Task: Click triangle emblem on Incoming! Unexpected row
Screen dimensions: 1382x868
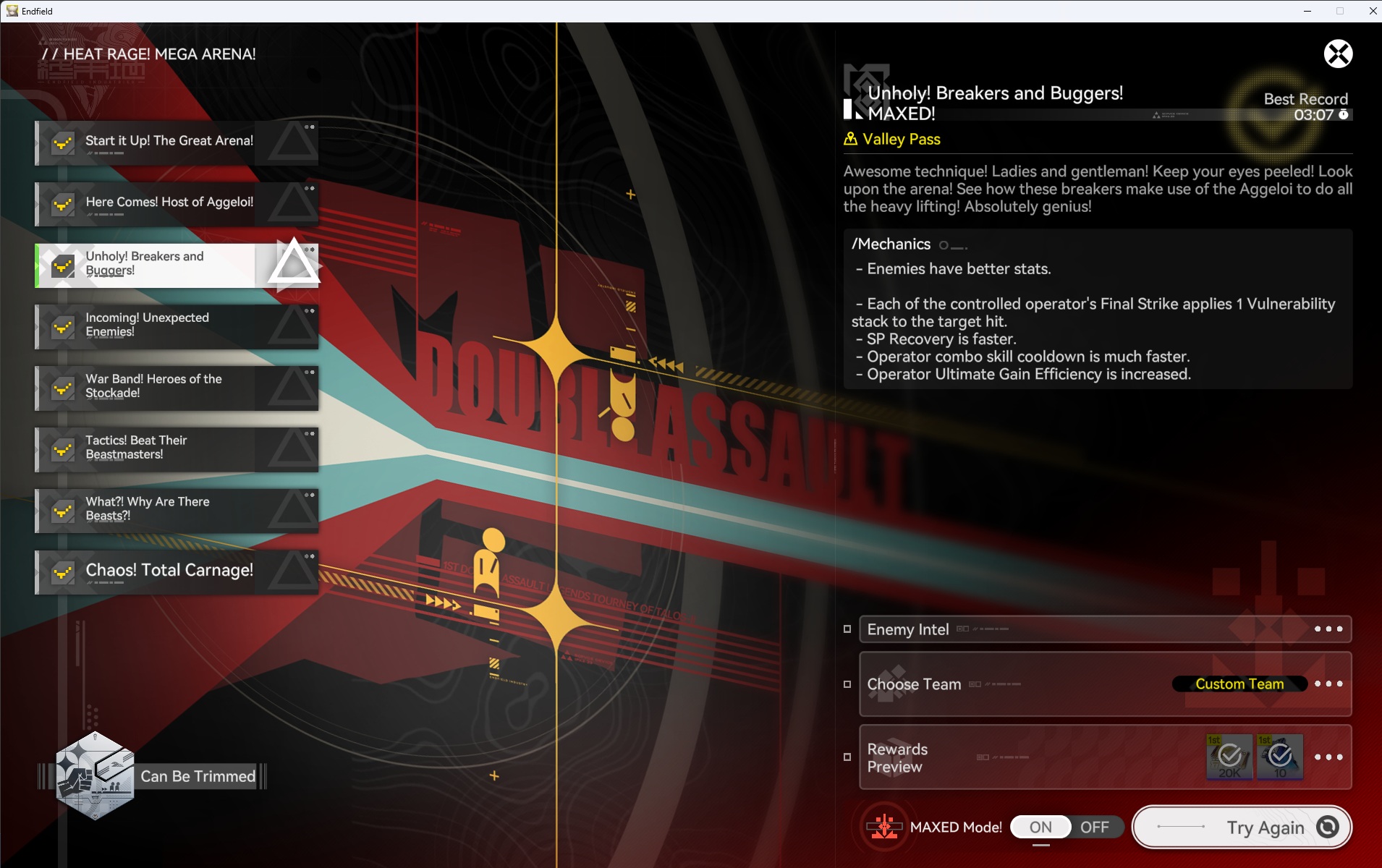Action: (x=292, y=327)
